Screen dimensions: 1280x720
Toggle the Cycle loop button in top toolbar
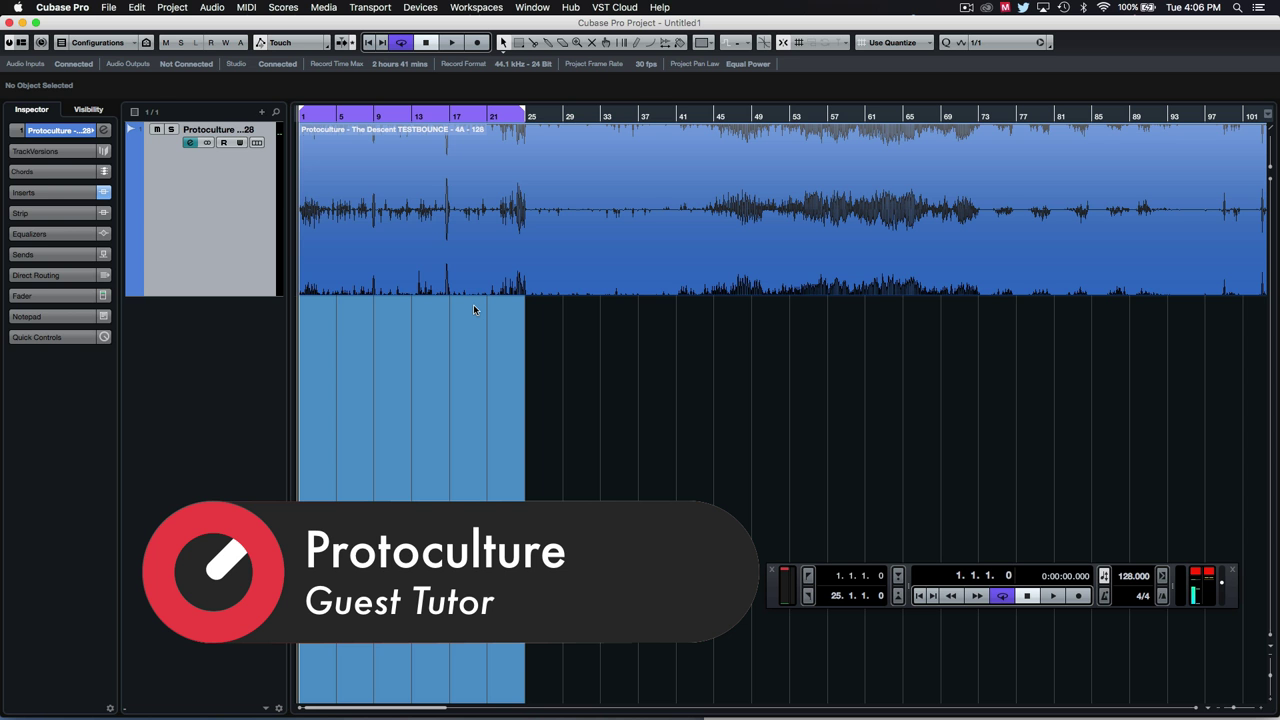tap(401, 43)
